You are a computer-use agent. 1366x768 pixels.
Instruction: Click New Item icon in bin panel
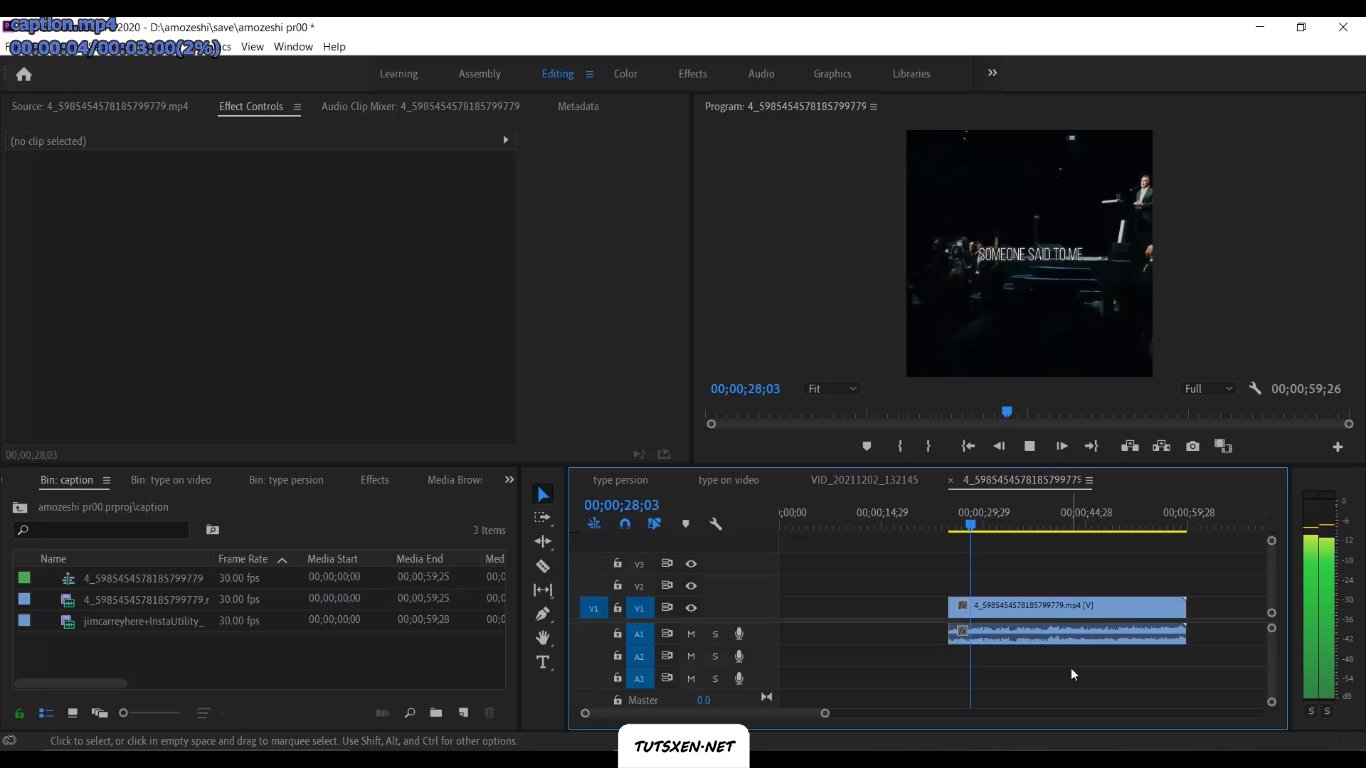click(463, 713)
